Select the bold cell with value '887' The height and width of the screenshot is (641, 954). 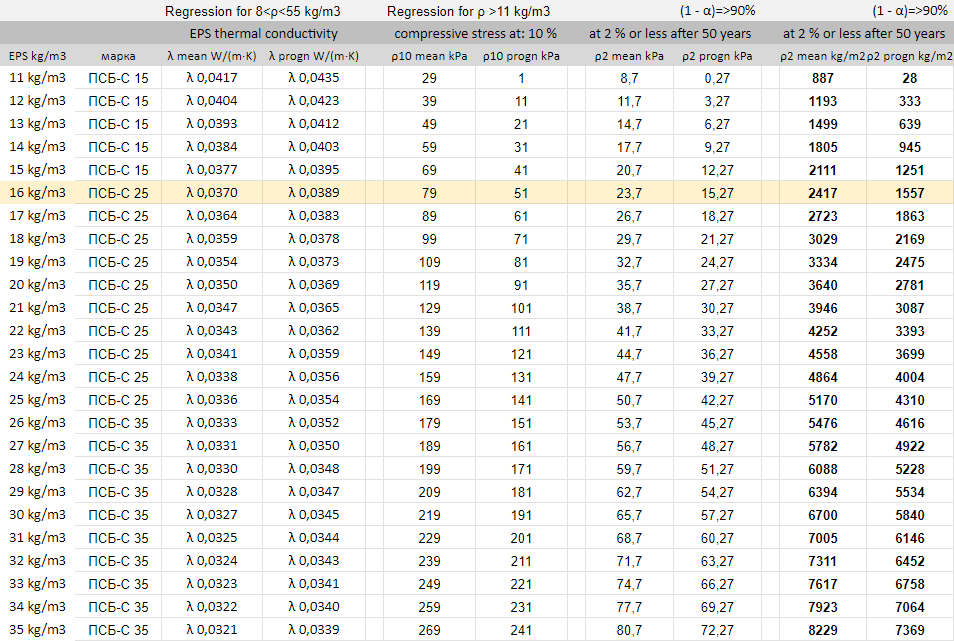pos(823,78)
